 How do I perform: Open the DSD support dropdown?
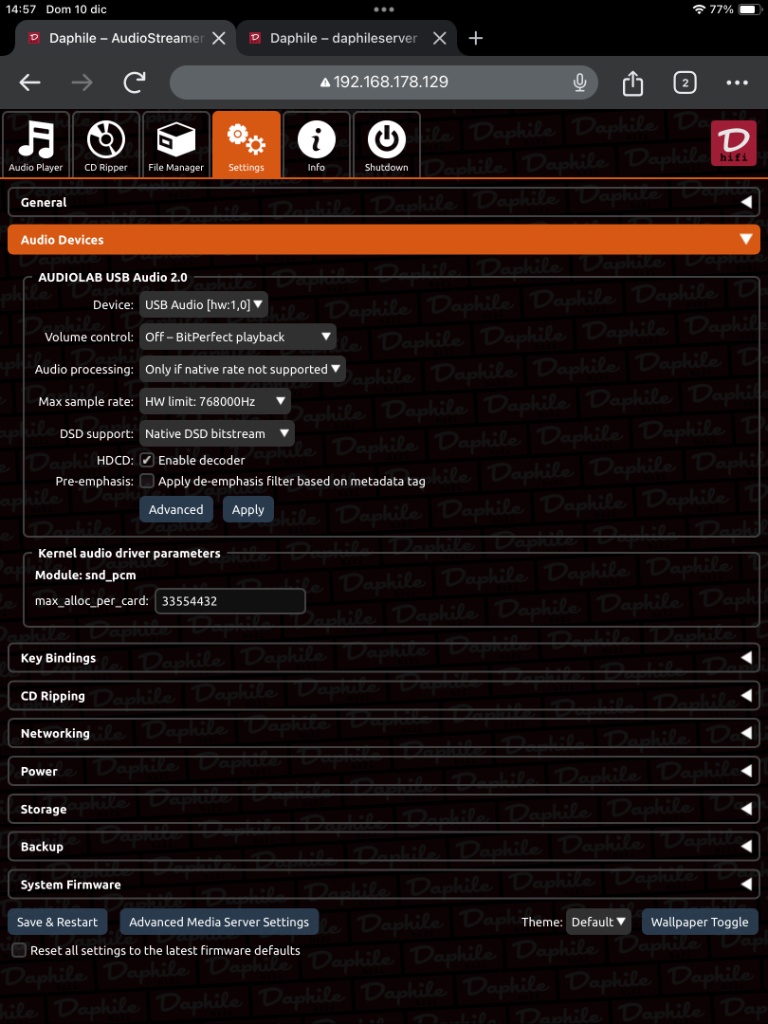pos(217,433)
